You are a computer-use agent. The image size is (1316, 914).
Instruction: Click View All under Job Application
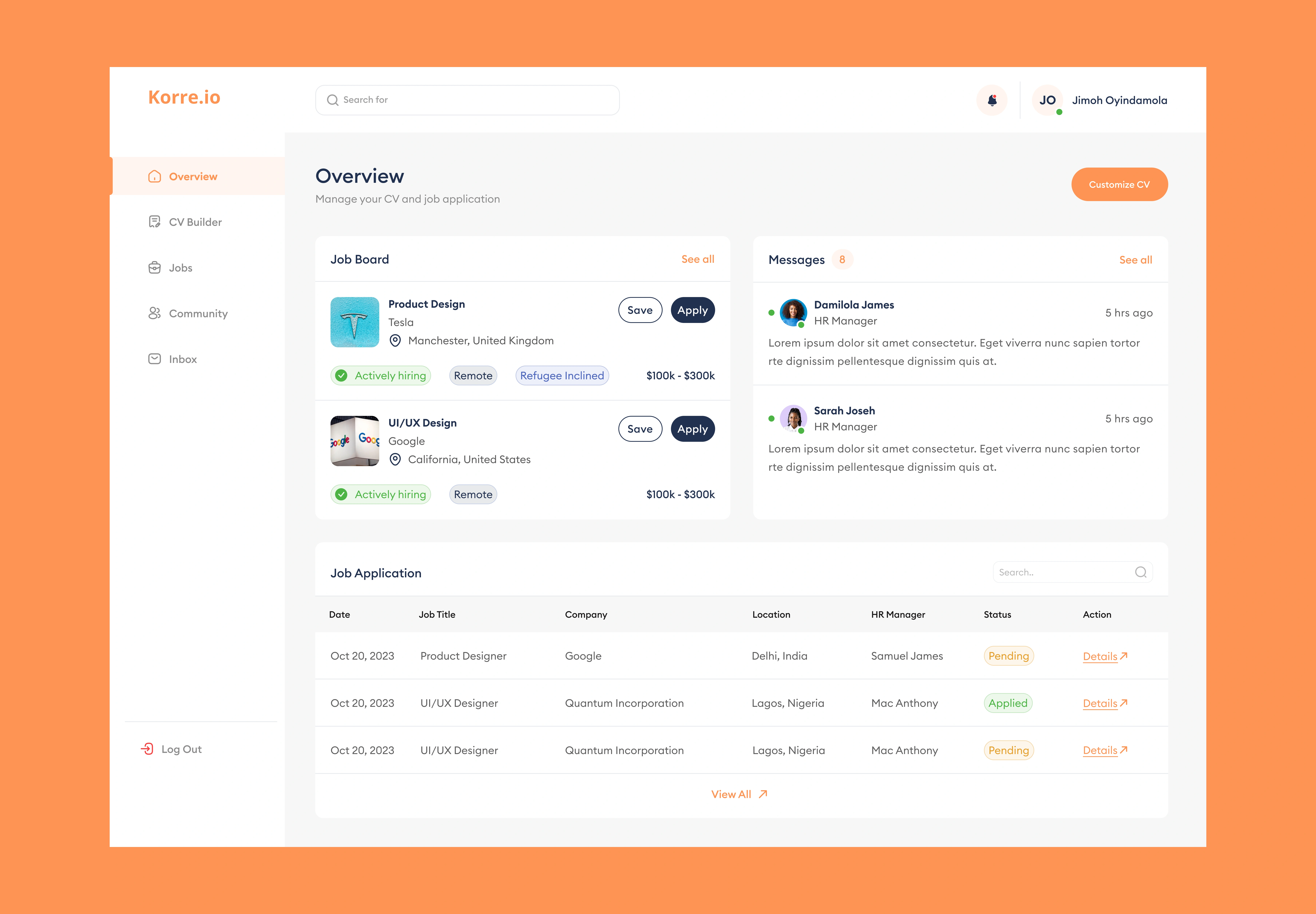click(x=739, y=794)
